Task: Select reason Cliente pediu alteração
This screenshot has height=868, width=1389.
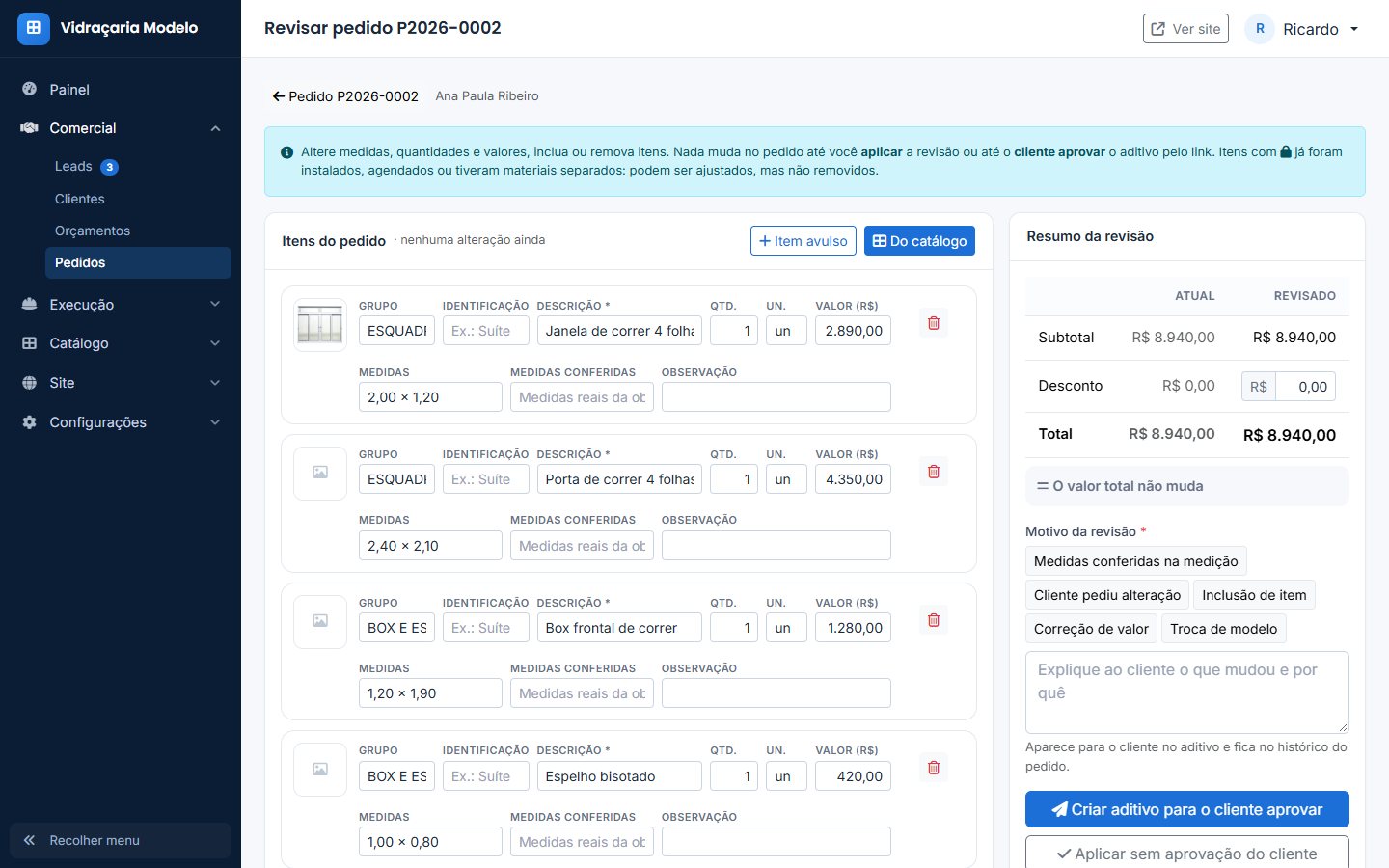Action: click(1107, 595)
